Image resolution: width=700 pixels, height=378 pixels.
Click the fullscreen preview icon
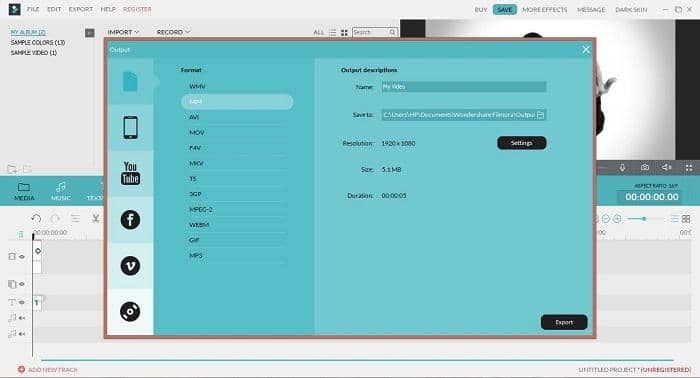pos(689,168)
